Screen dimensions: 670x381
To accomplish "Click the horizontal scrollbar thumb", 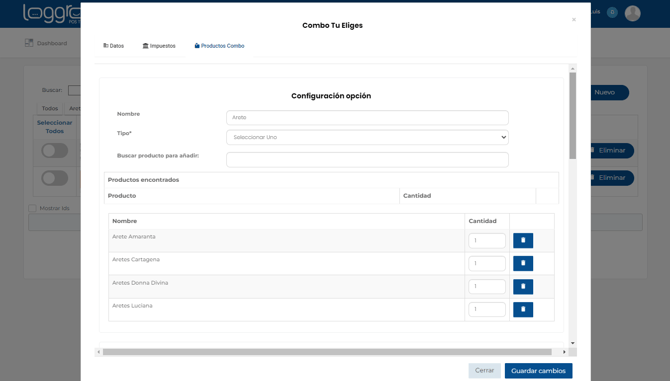I will pyautogui.click(x=327, y=352).
